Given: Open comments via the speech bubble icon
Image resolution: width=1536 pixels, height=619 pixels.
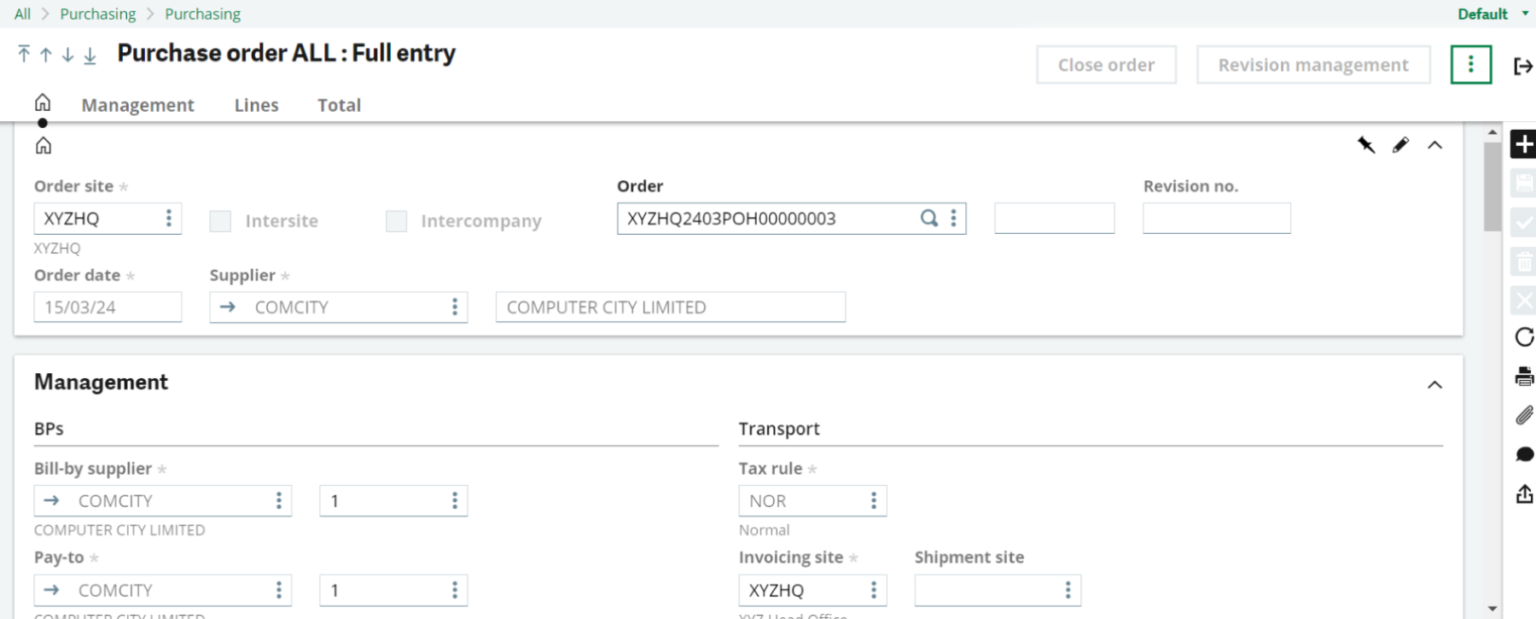Looking at the screenshot, I should coord(1522,453).
